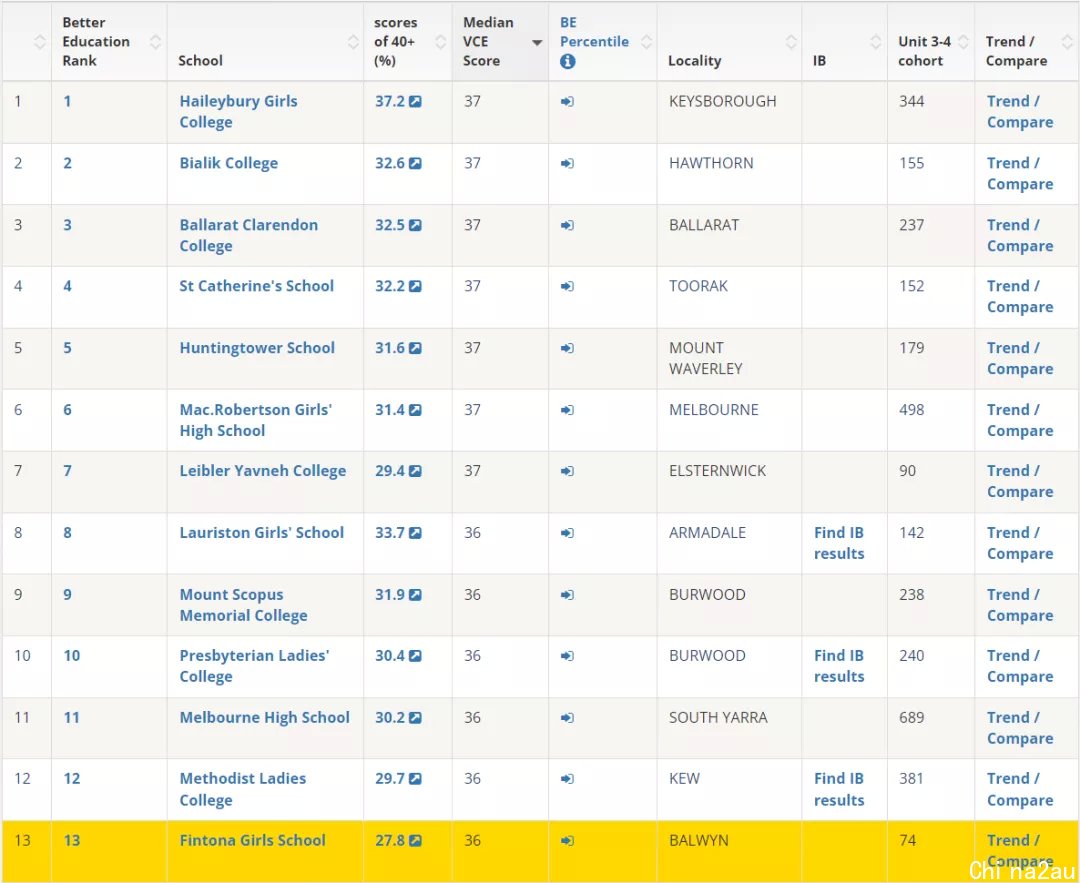Click the BE Percentile arrow icon for Fintona Girls School
1080x883 pixels.
pyautogui.click(x=568, y=840)
